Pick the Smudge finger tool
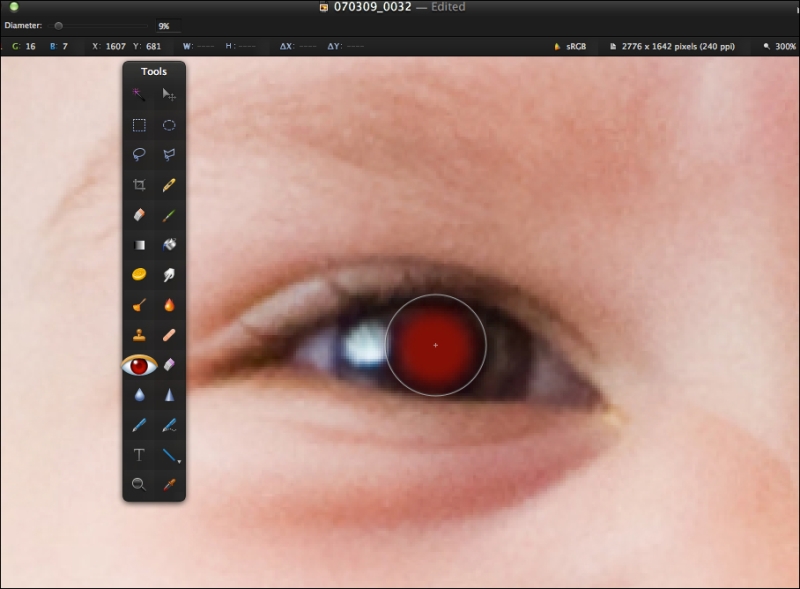Screen dimensions: 800x589 click(x=169, y=275)
